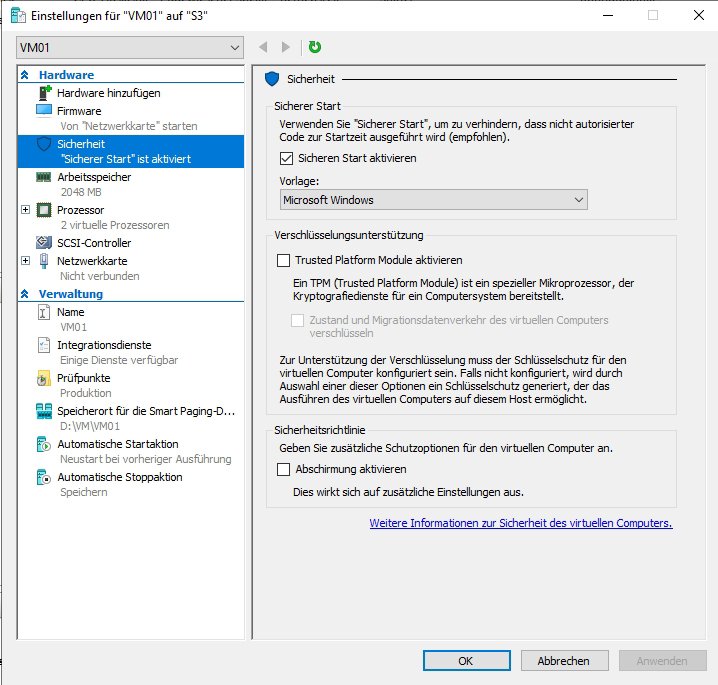
Task: Click the SCSI-Controller icon
Action: coord(44,243)
